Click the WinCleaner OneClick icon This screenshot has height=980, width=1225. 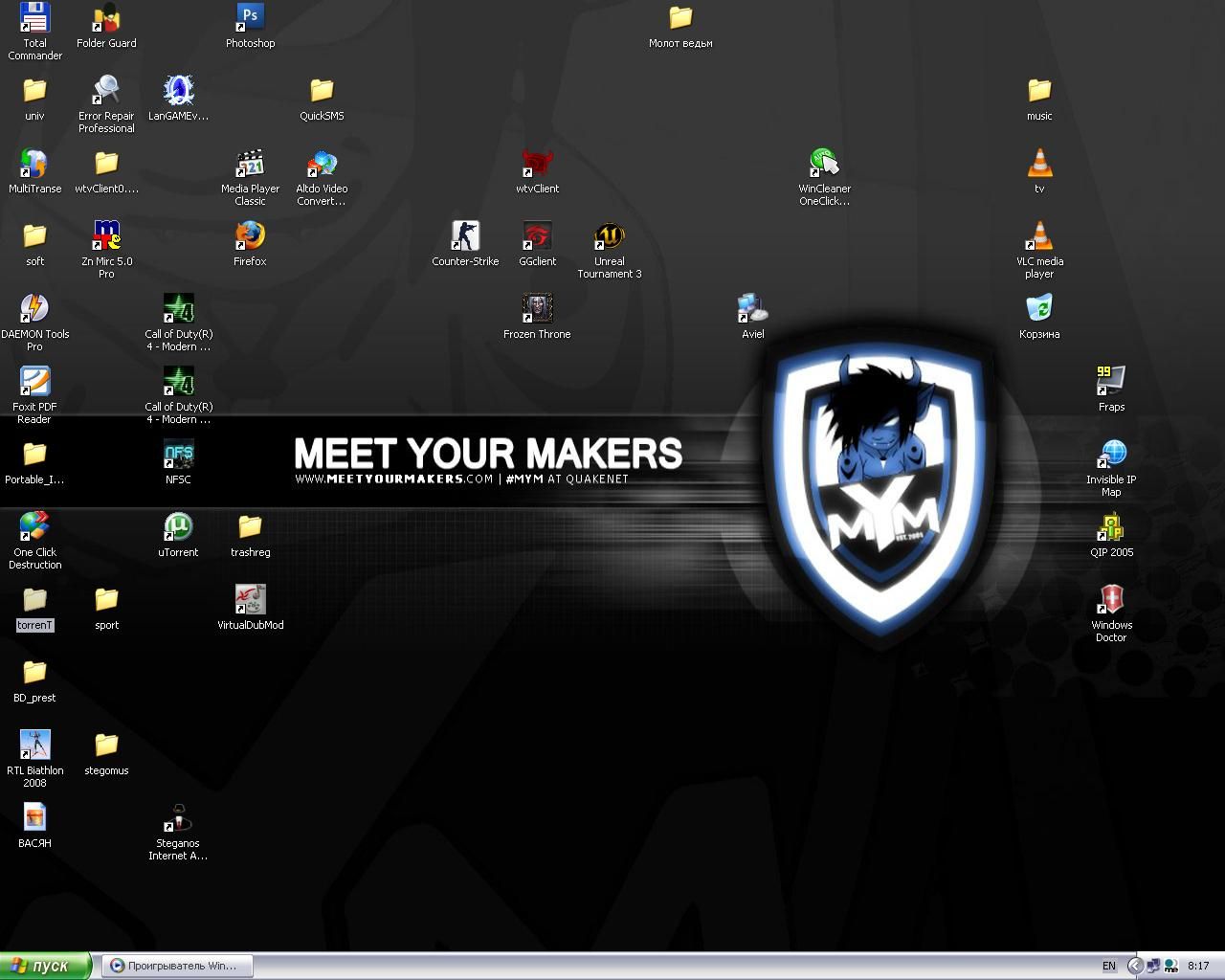click(x=824, y=163)
